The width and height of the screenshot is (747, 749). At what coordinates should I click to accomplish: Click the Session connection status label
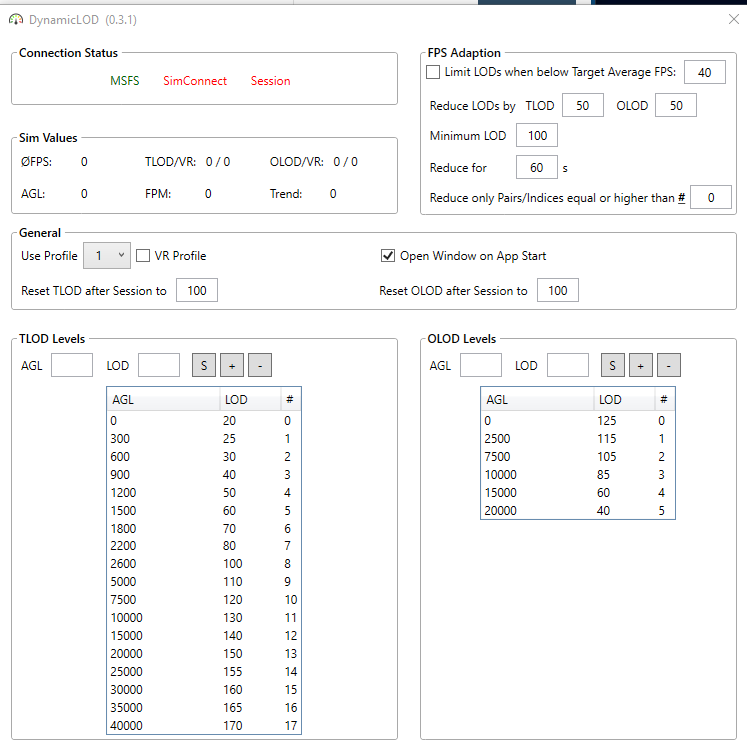point(270,80)
